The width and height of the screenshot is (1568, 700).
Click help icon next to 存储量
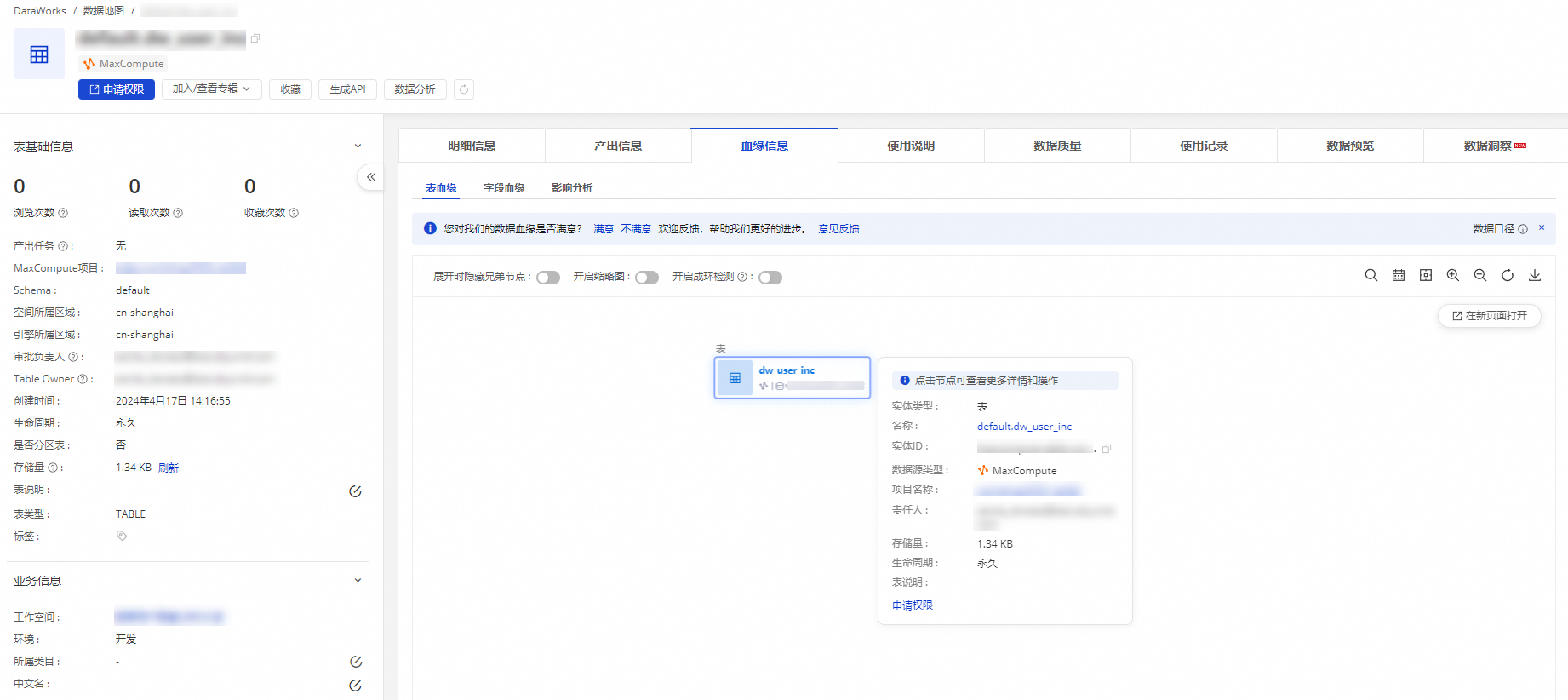point(53,468)
